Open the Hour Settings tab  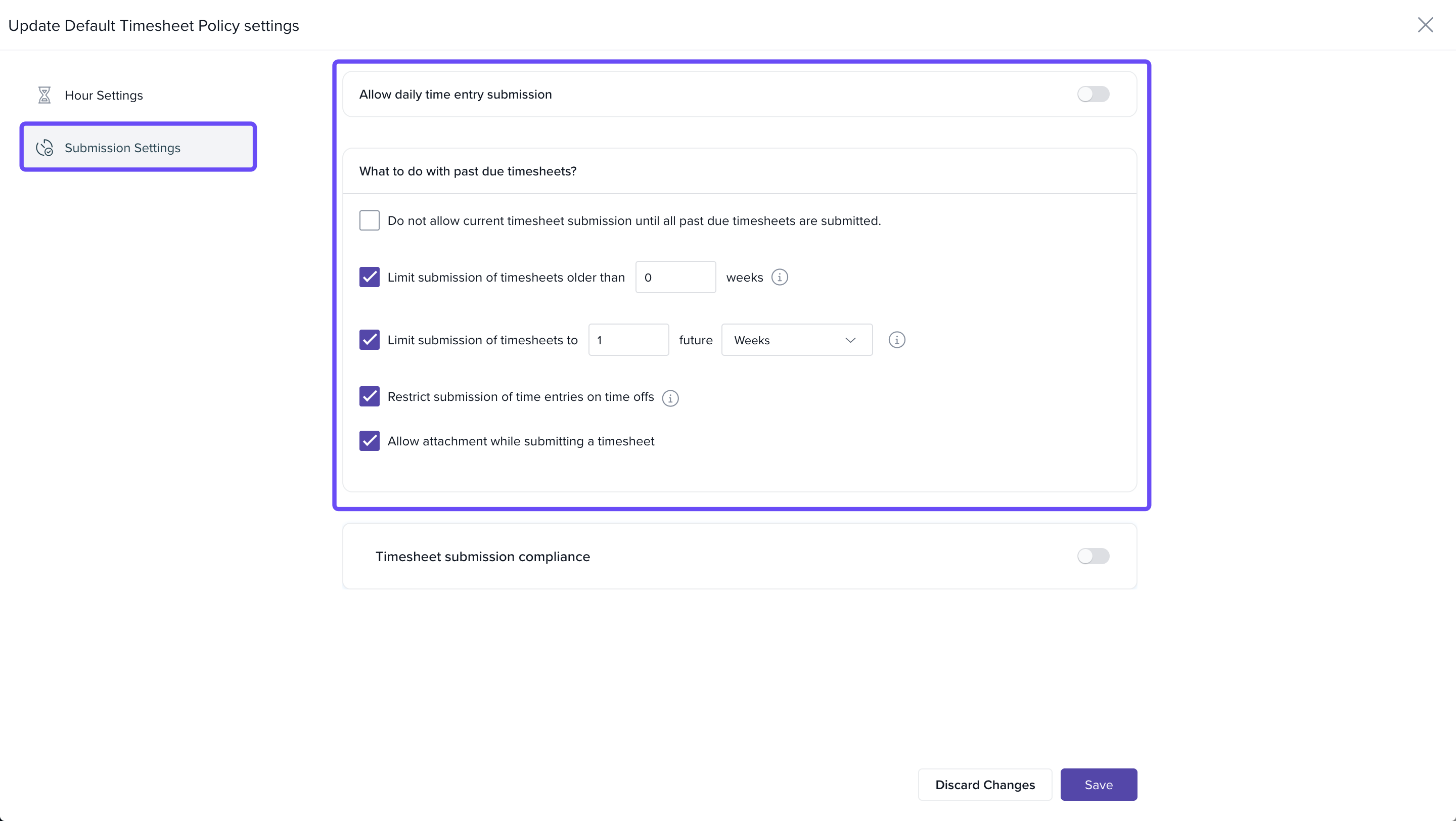pyautogui.click(x=104, y=95)
